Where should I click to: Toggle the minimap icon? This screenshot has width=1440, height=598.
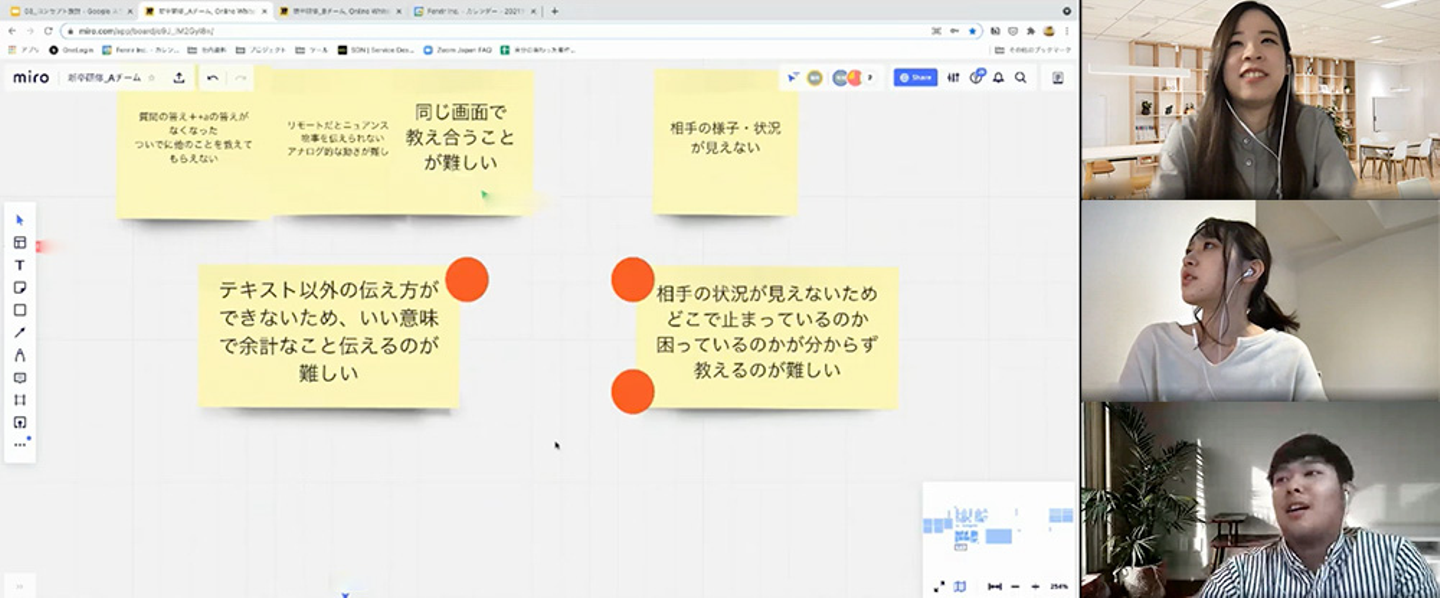[x=960, y=586]
